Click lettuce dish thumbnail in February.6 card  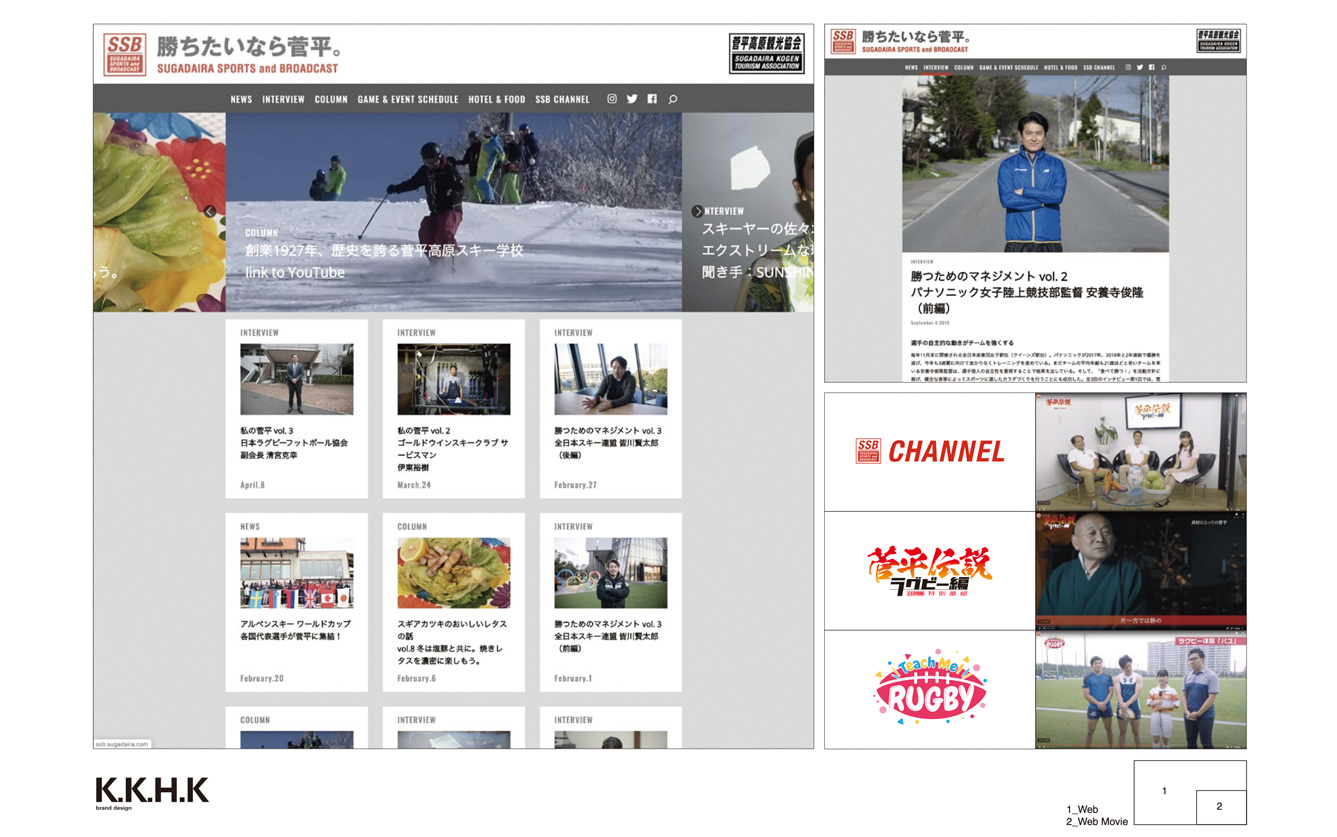(x=454, y=573)
